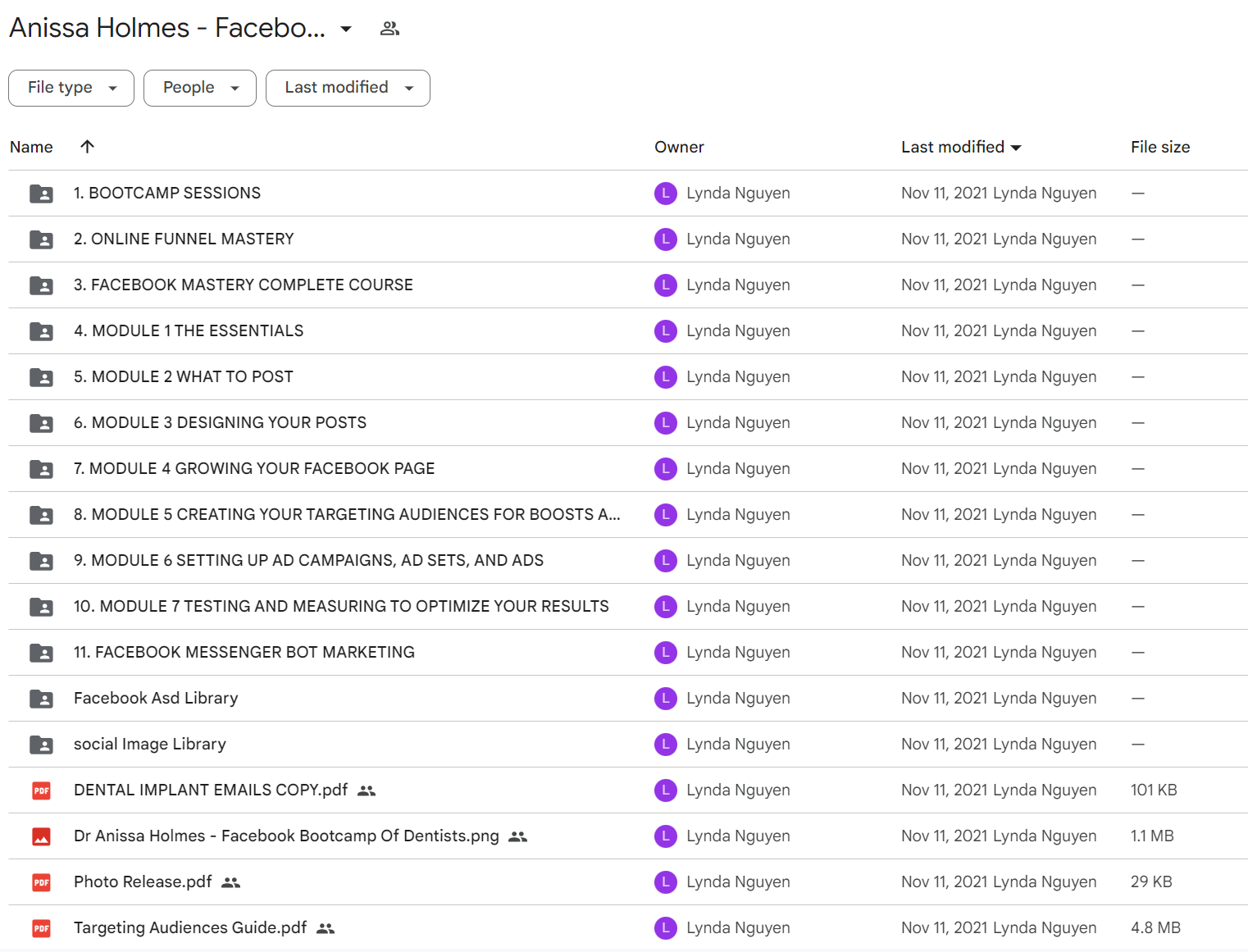Viewport: 1248px width, 952px height.
Task: Click PDF icon of DENTAL IMPLANT EMAILS COPY.pdf
Action: tap(41, 790)
